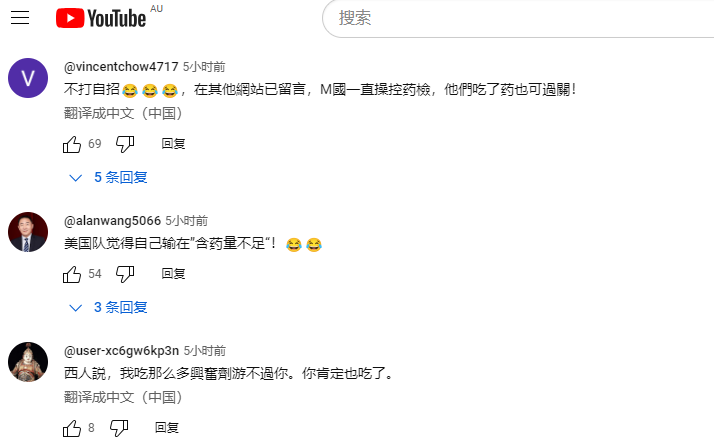Screen dimensions: 714x445
Task: Open alanwang5066's profile avatar
Action: (28, 232)
